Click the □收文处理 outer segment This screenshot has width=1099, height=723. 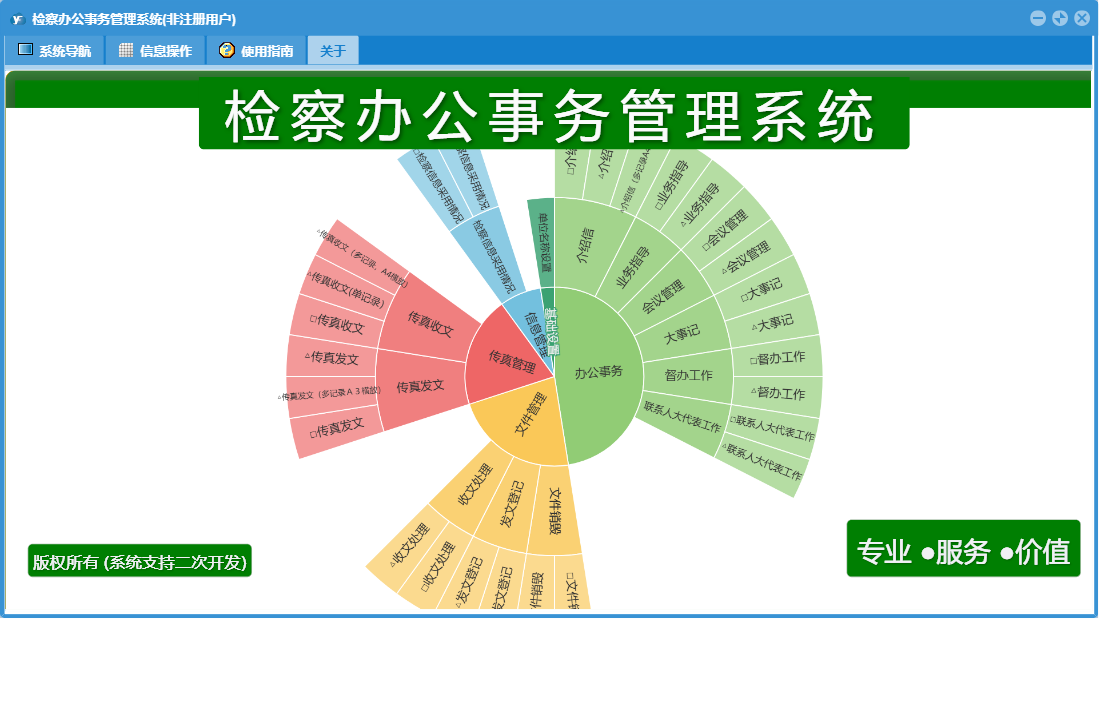(x=438, y=564)
